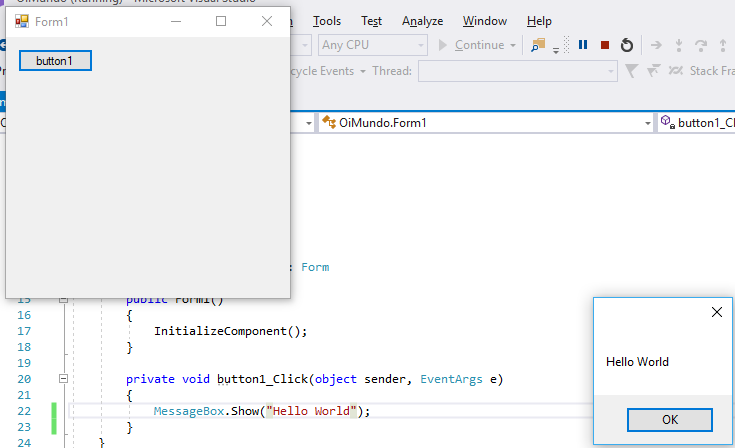Viewport: 735px width, 448px height.
Task: Click the Form1 window application icon
Action: 22,22
